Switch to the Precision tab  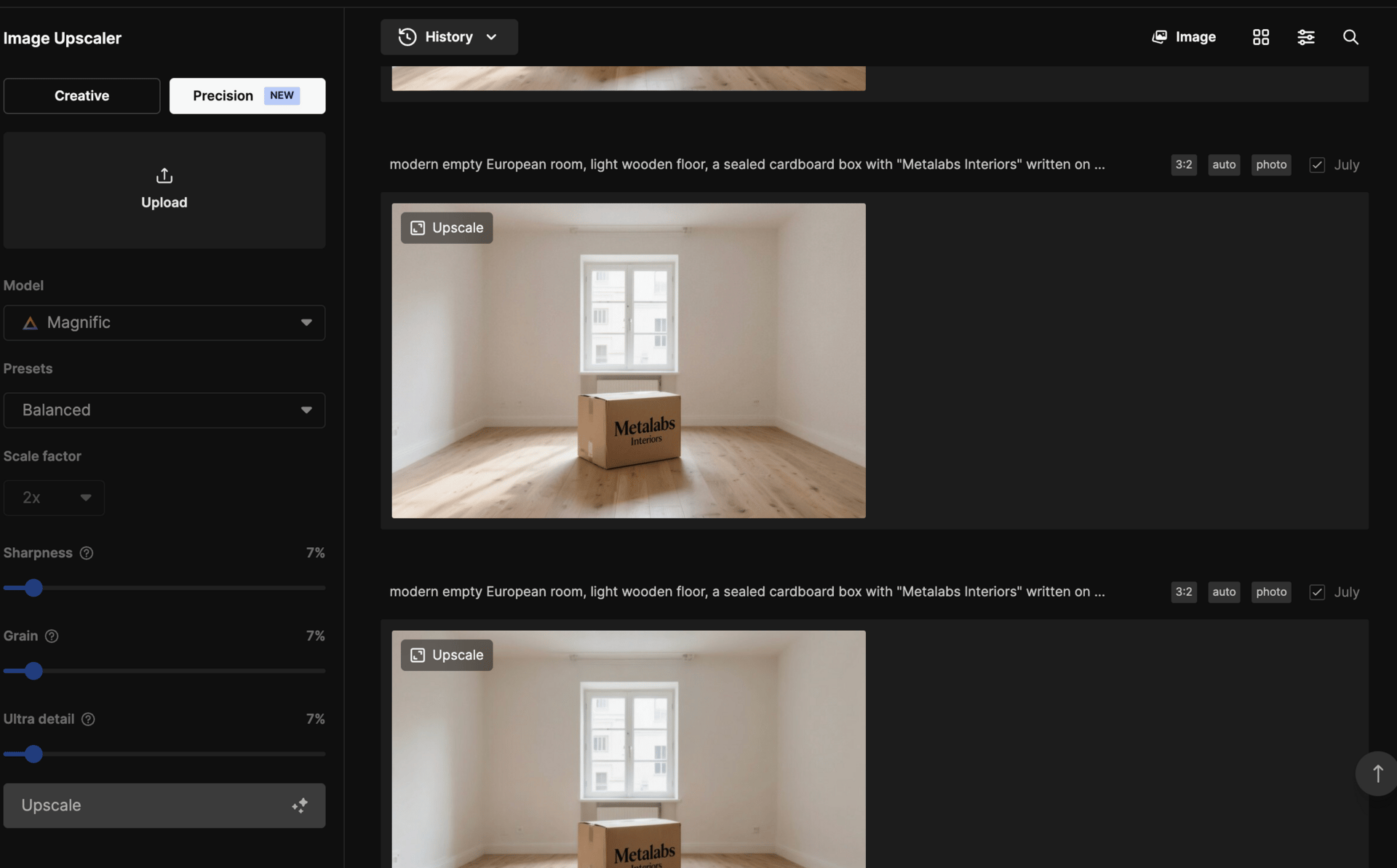tap(247, 96)
